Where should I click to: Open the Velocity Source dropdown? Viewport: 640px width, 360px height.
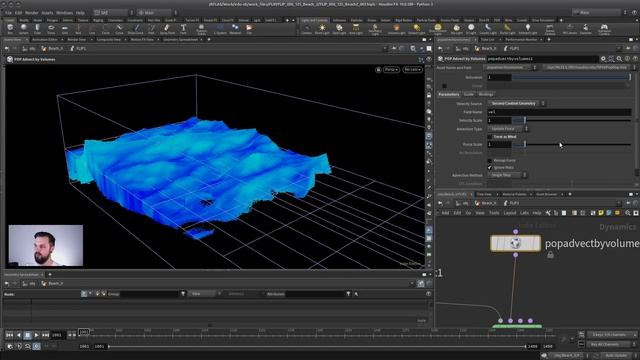[x=517, y=104]
